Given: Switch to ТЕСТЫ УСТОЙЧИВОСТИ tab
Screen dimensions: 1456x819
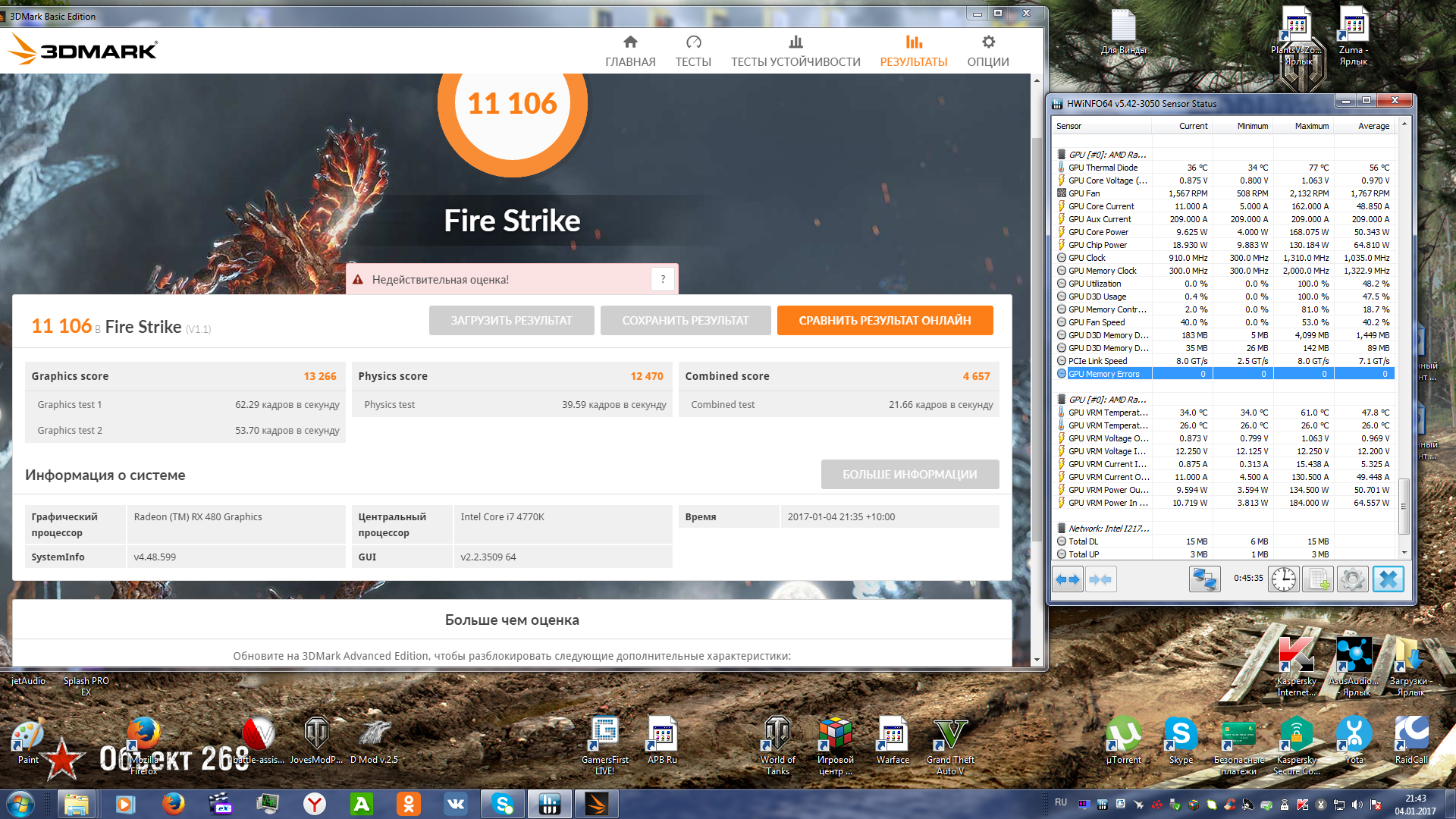Looking at the screenshot, I should point(795,52).
